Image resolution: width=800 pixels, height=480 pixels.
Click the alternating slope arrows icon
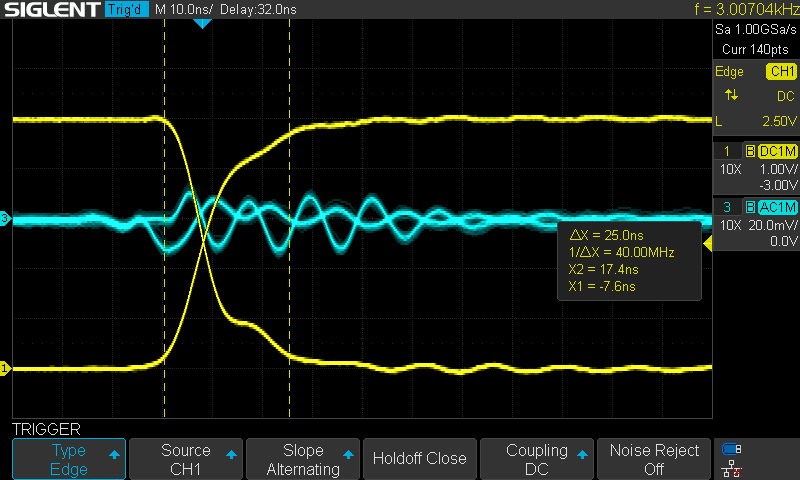(732, 95)
